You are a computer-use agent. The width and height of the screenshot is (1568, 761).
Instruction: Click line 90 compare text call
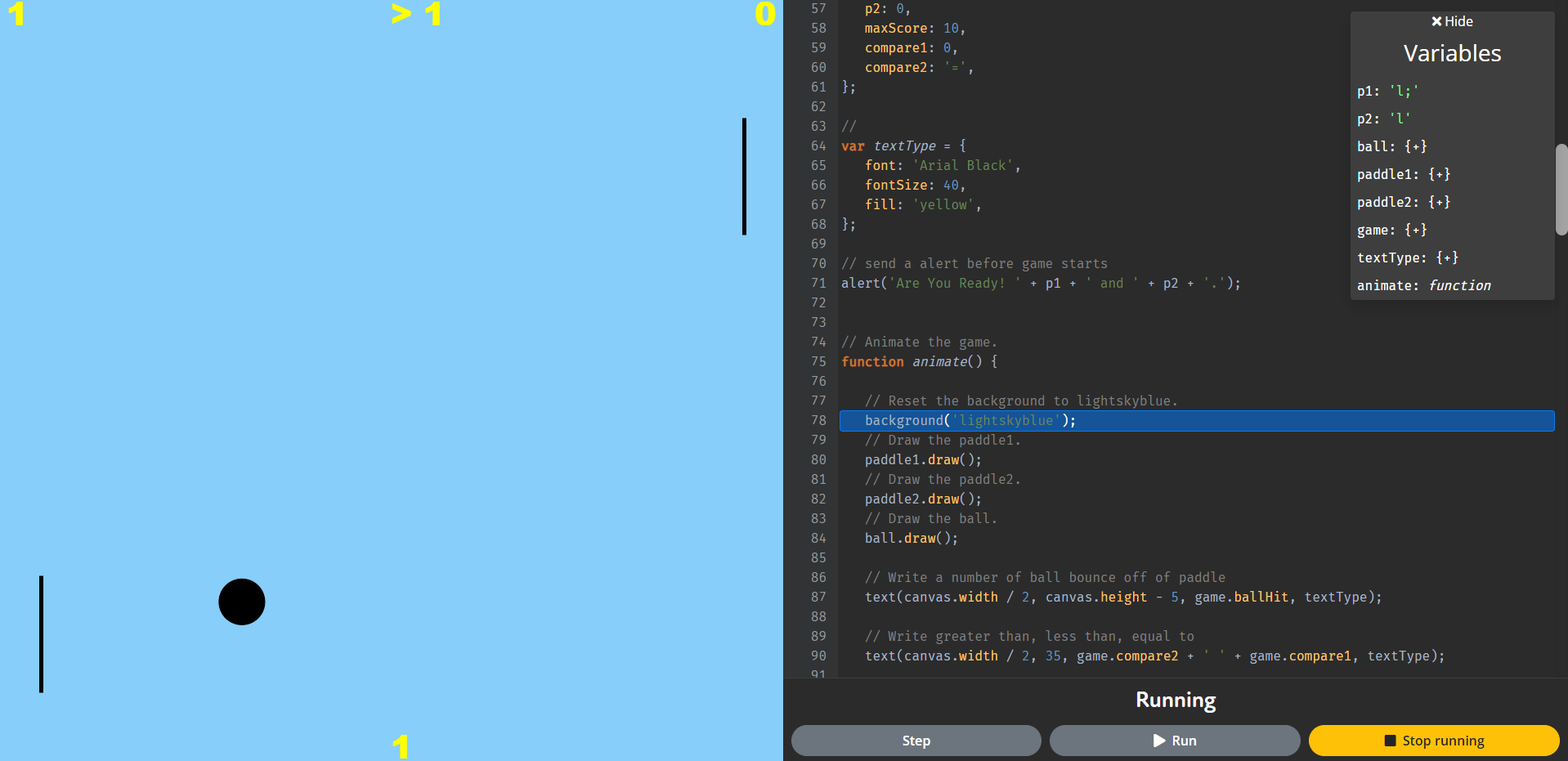pos(1154,656)
